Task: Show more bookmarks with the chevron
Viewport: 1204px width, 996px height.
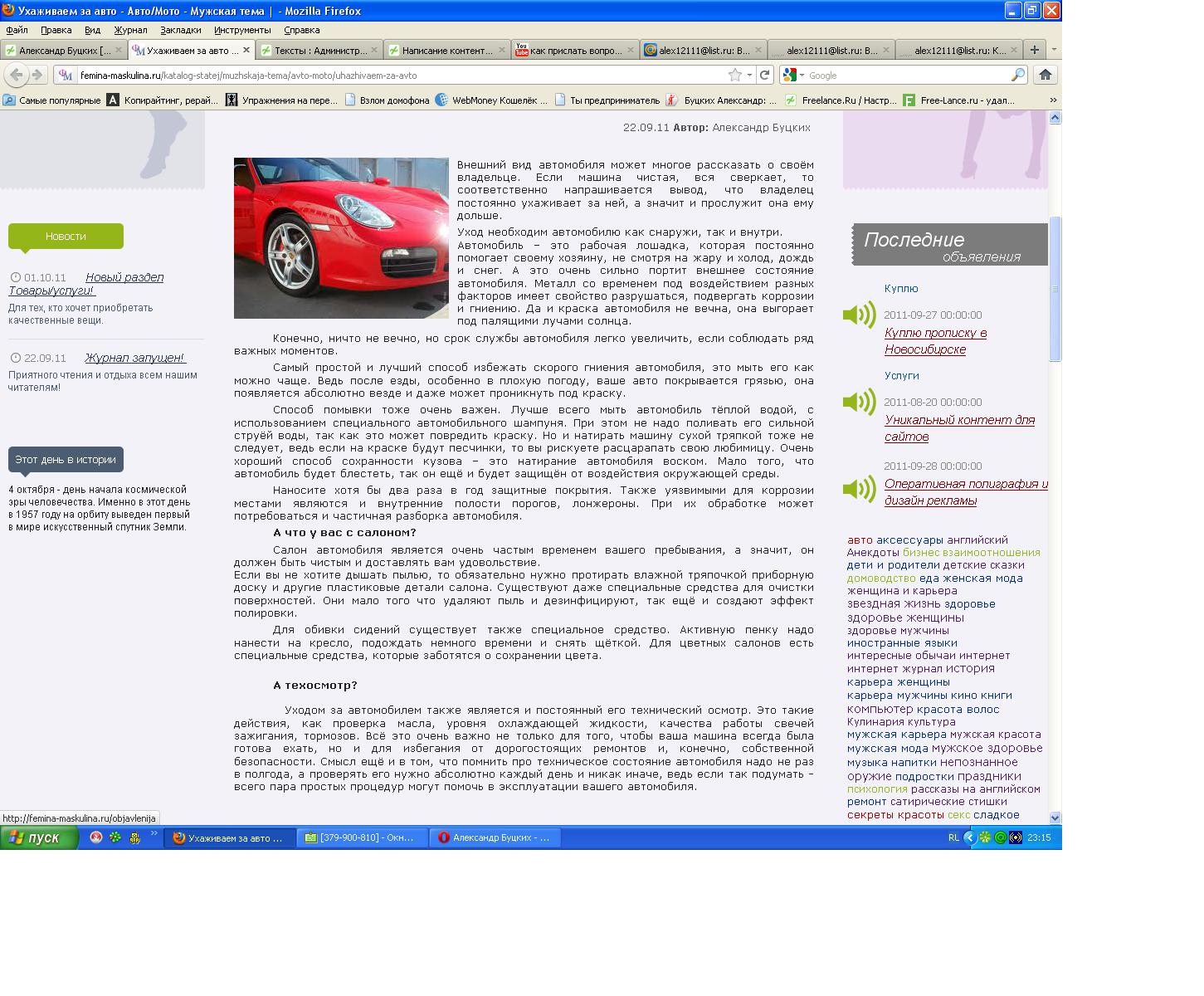Action: (x=1054, y=100)
